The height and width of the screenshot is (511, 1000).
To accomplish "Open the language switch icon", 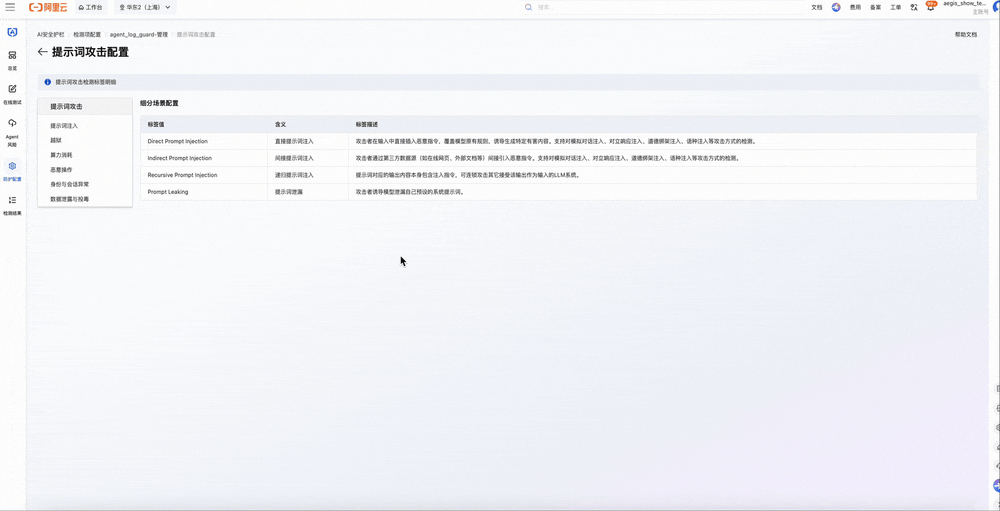I will (914, 8).
